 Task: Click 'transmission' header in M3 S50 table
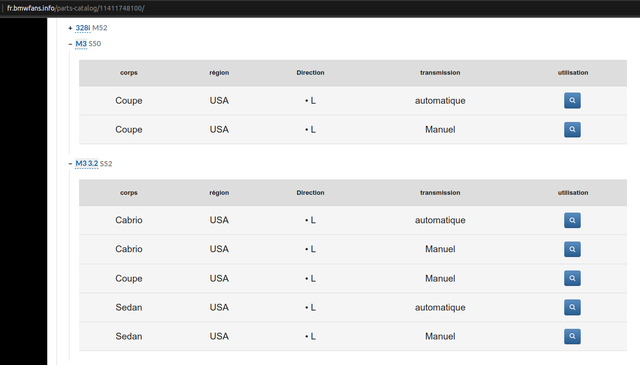point(440,73)
